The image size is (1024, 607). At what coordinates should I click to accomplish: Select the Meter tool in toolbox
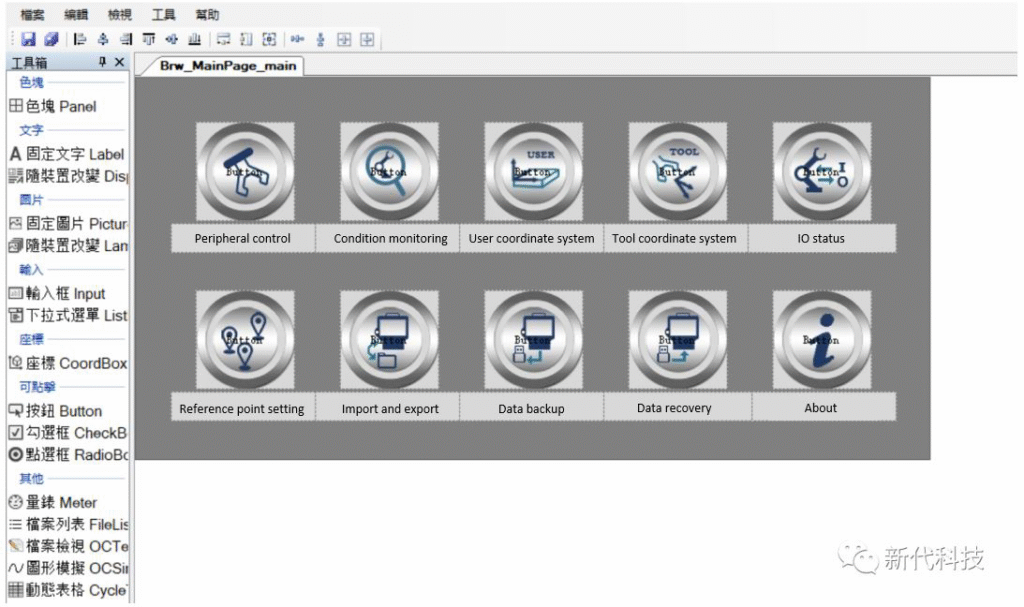point(53,502)
